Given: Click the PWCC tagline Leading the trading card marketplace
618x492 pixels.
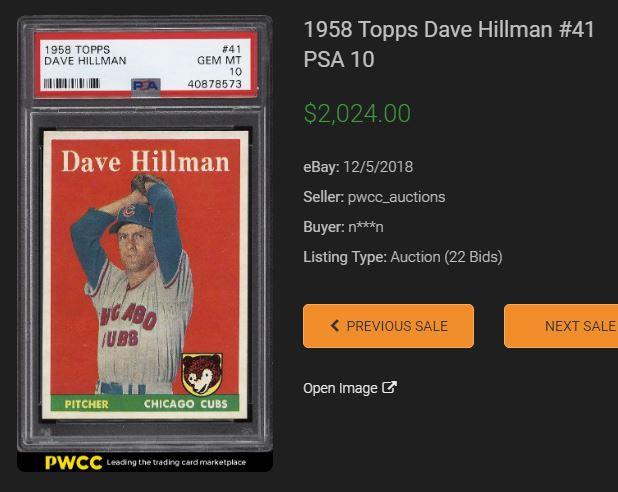Looking at the screenshot, I should point(176,462).
